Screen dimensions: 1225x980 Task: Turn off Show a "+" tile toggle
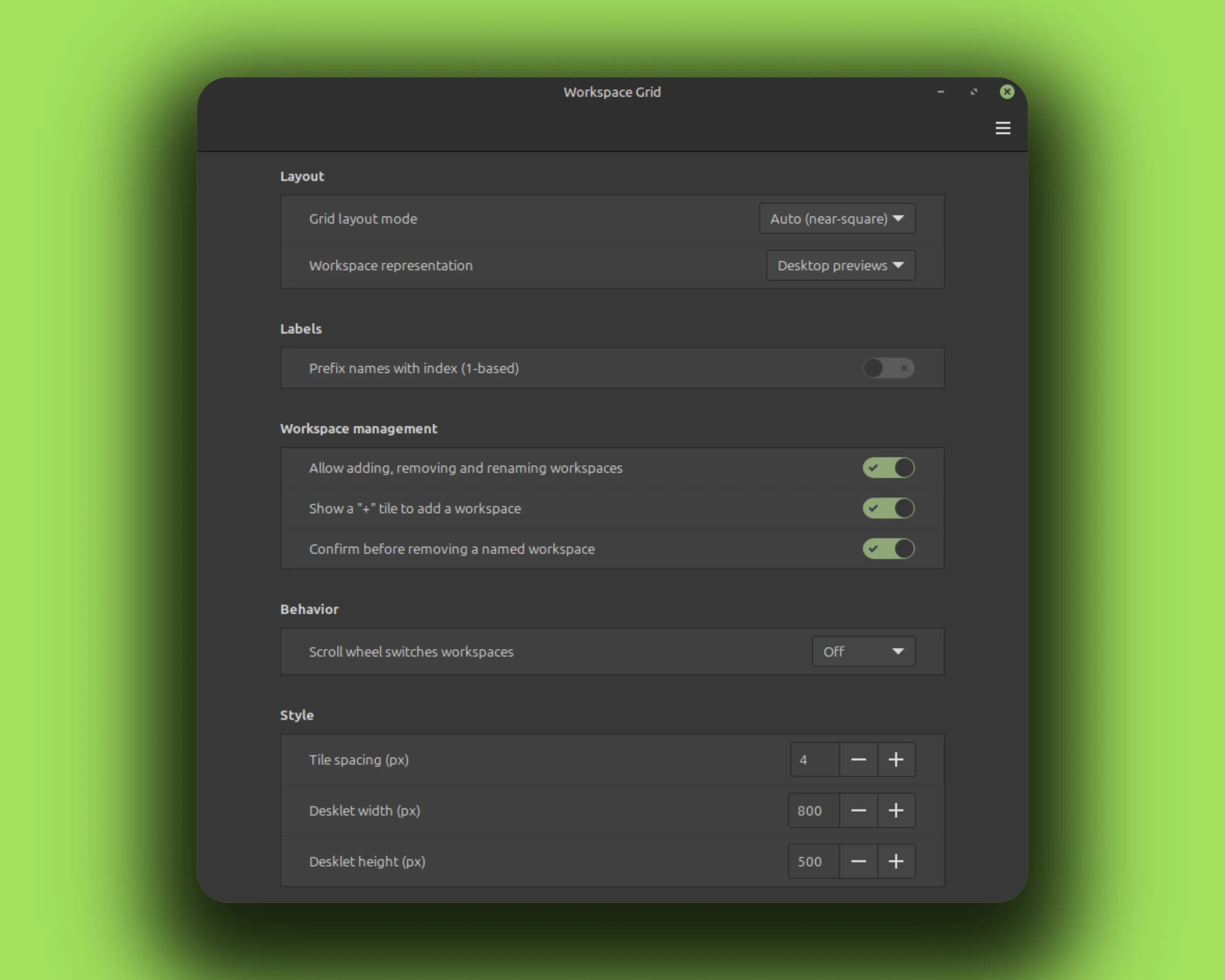coord(889,509)
